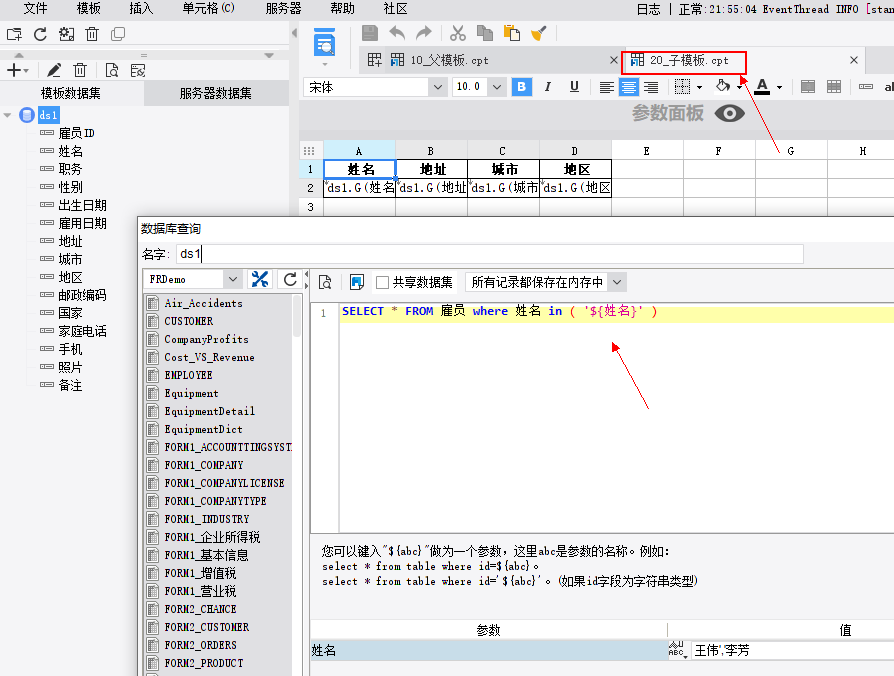Click the SQL preview icon in query dialog
Image resolution: width=894 pixels, height=676 pixels.
[x=325, y=282]
